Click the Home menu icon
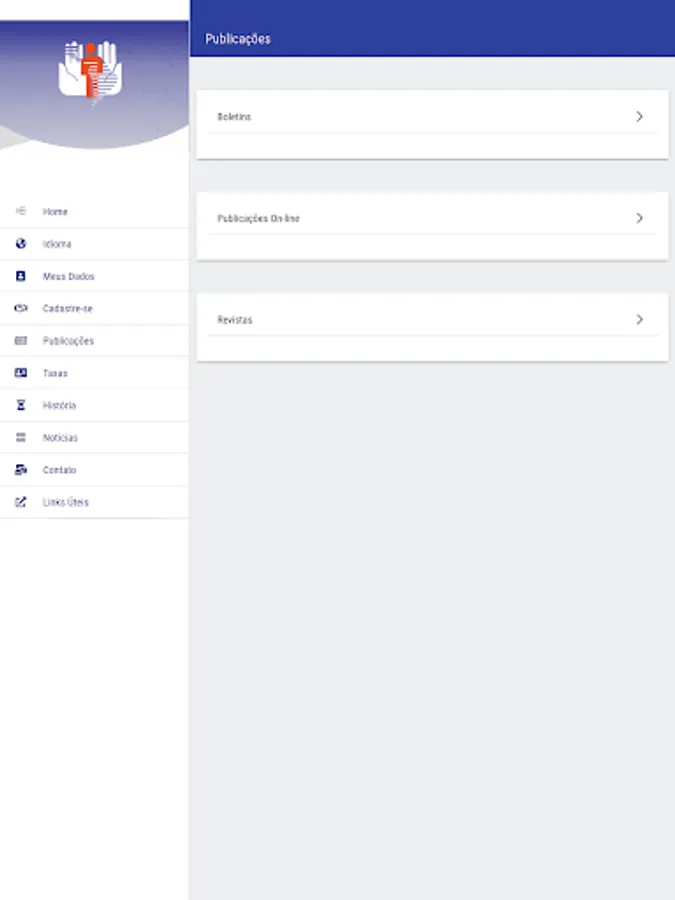 tap(21, 211)
